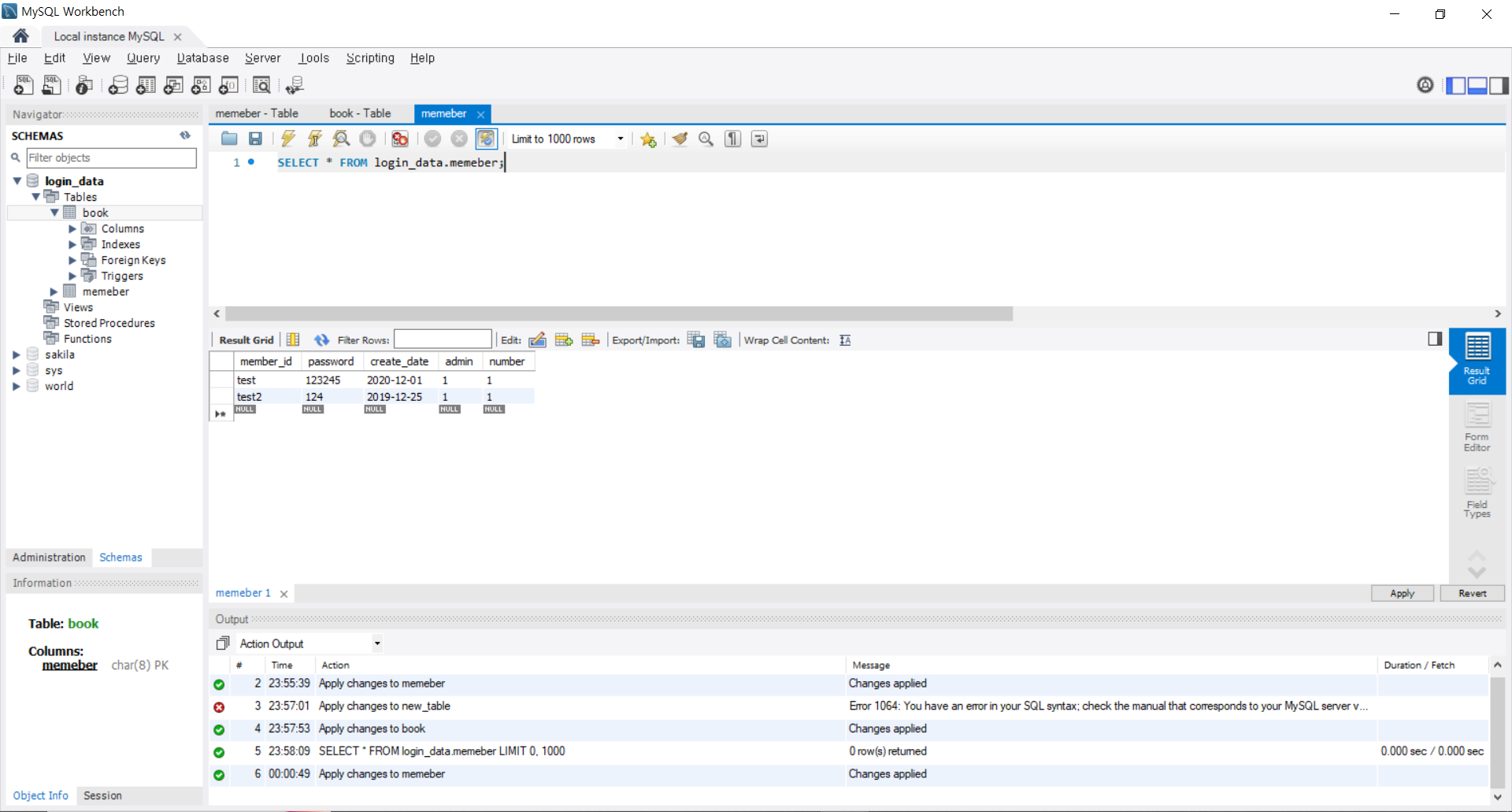Create a new view icon
Viewport: 1512px width, 812px height.
tap(173, 85)
